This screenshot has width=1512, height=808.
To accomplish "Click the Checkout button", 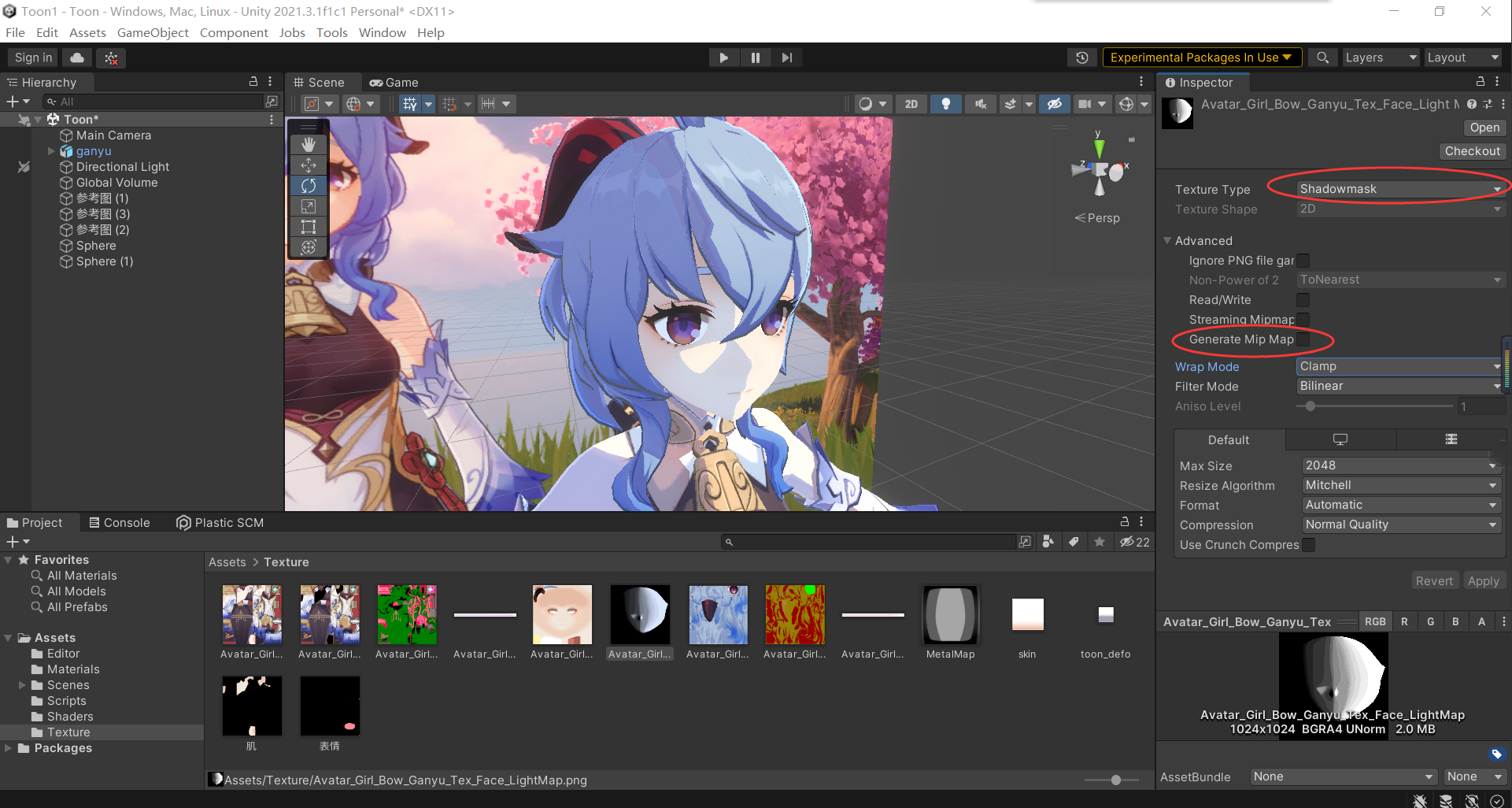I will click(1472, 151).
